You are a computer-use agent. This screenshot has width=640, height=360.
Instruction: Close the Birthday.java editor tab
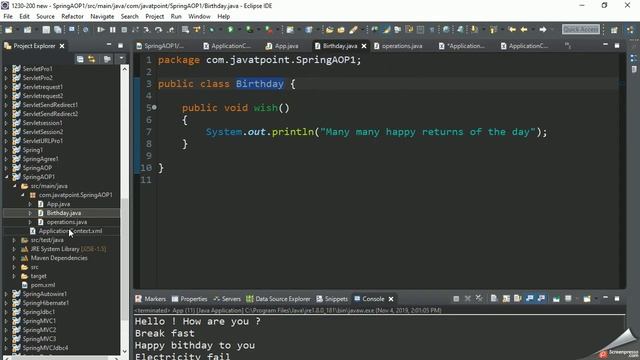(x=364, y=46)
